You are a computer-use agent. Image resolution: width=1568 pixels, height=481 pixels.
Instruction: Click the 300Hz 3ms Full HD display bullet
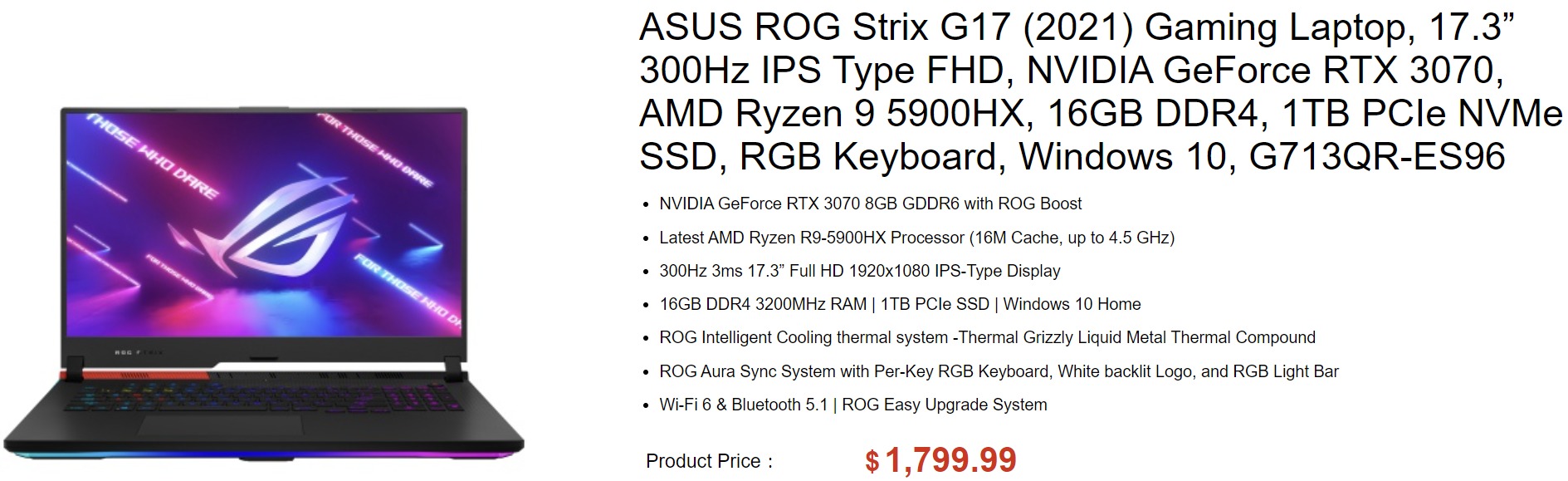(859, 271)
